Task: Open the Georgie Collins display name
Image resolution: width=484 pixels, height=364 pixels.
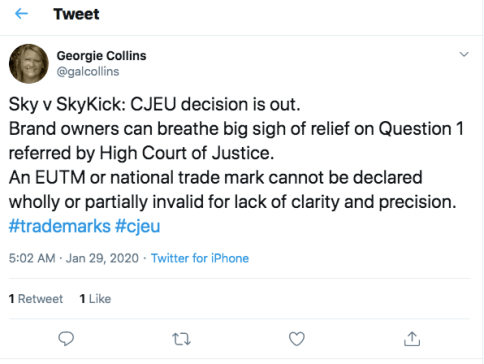Action: (101, 56)
